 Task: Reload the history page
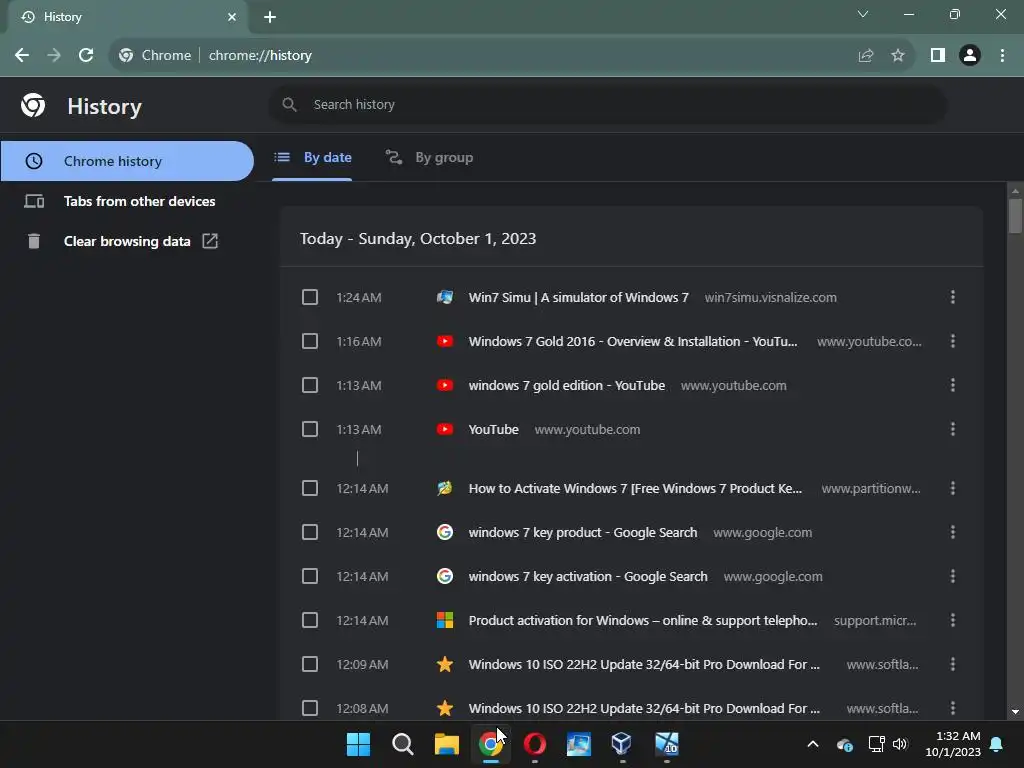coord(86,56)
